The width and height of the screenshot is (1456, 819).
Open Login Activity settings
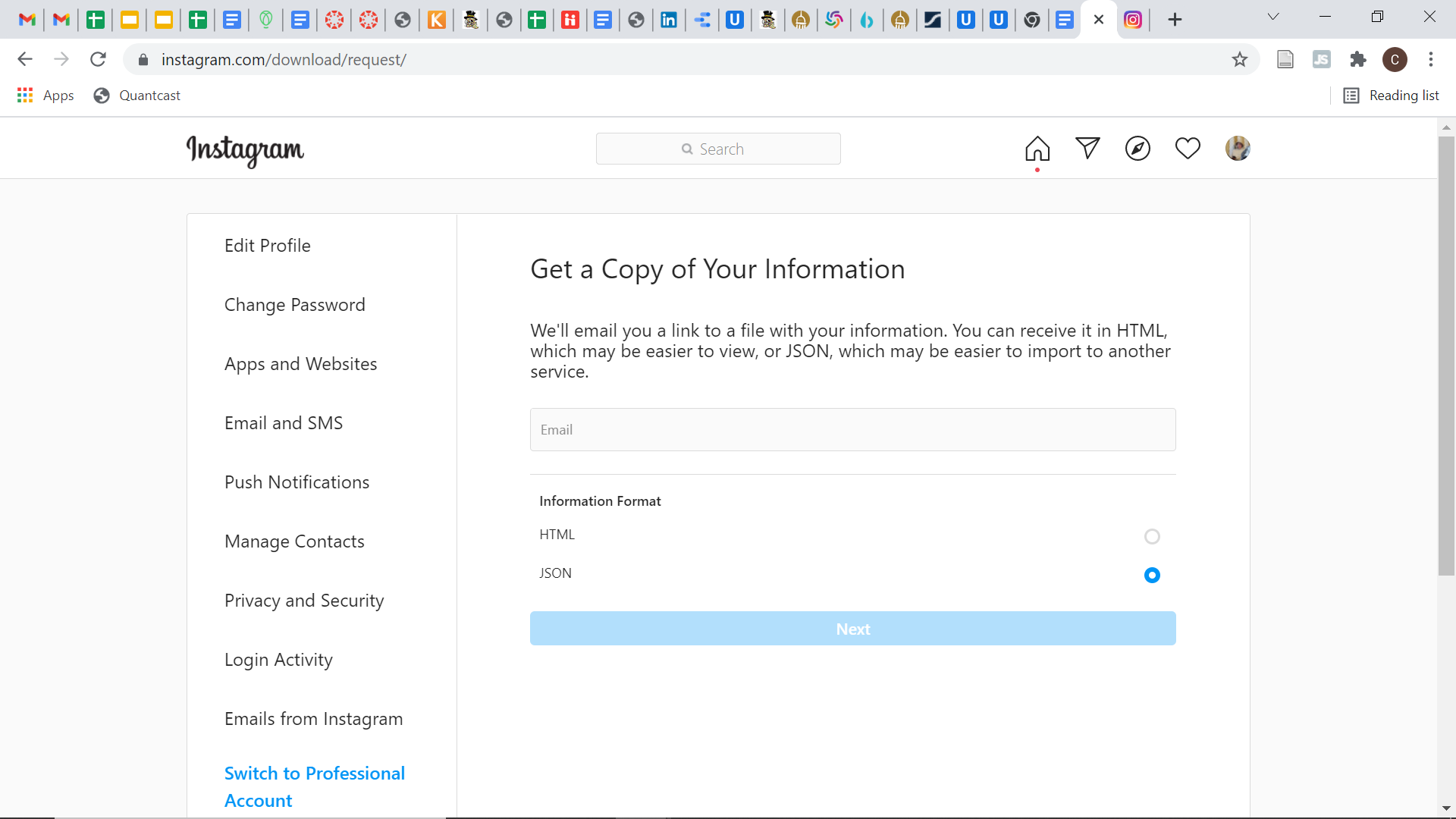pos(278,660)
